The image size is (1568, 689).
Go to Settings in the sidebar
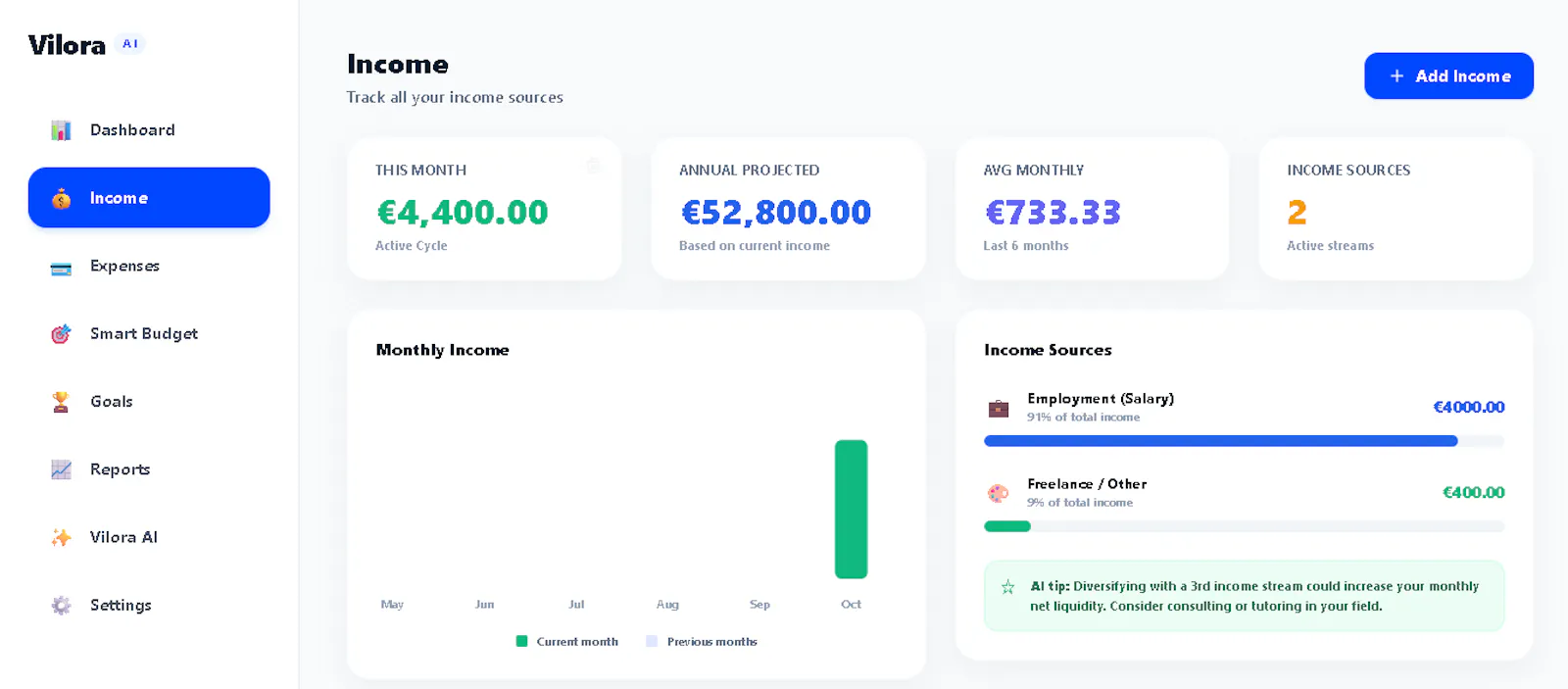coord(149,605)
